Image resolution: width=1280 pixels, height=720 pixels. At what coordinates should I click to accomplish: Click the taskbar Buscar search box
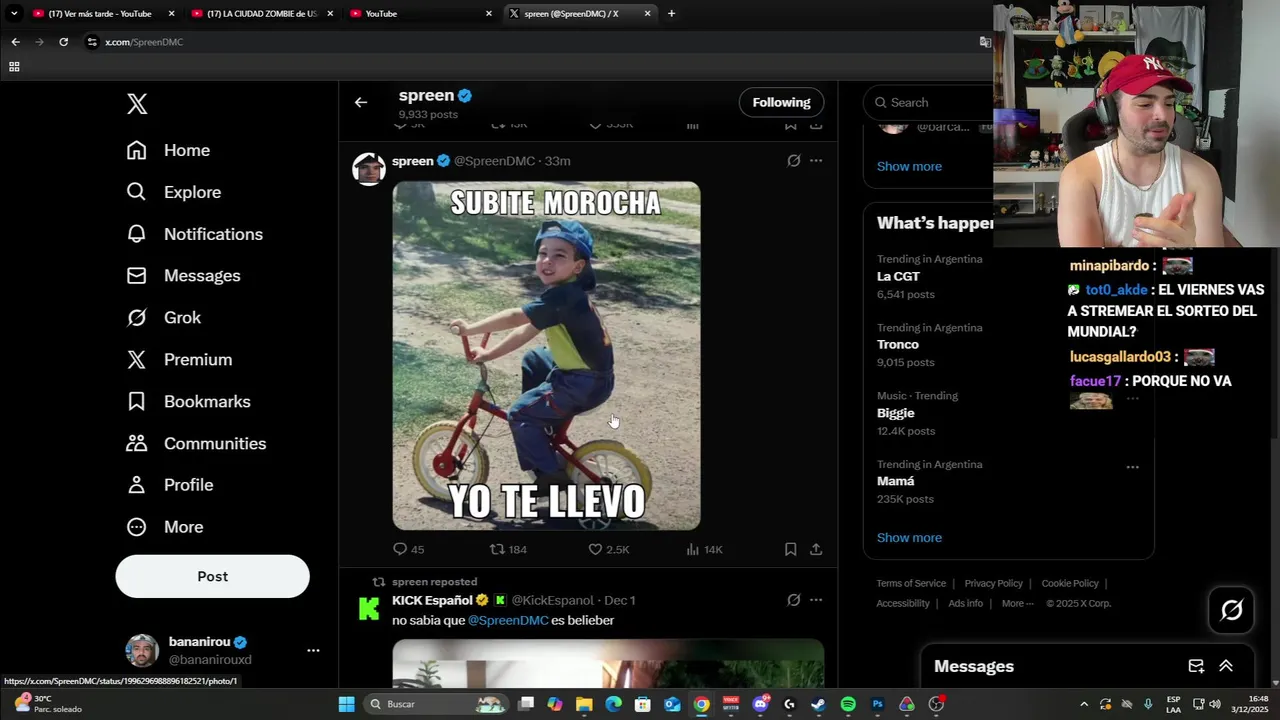436,704
